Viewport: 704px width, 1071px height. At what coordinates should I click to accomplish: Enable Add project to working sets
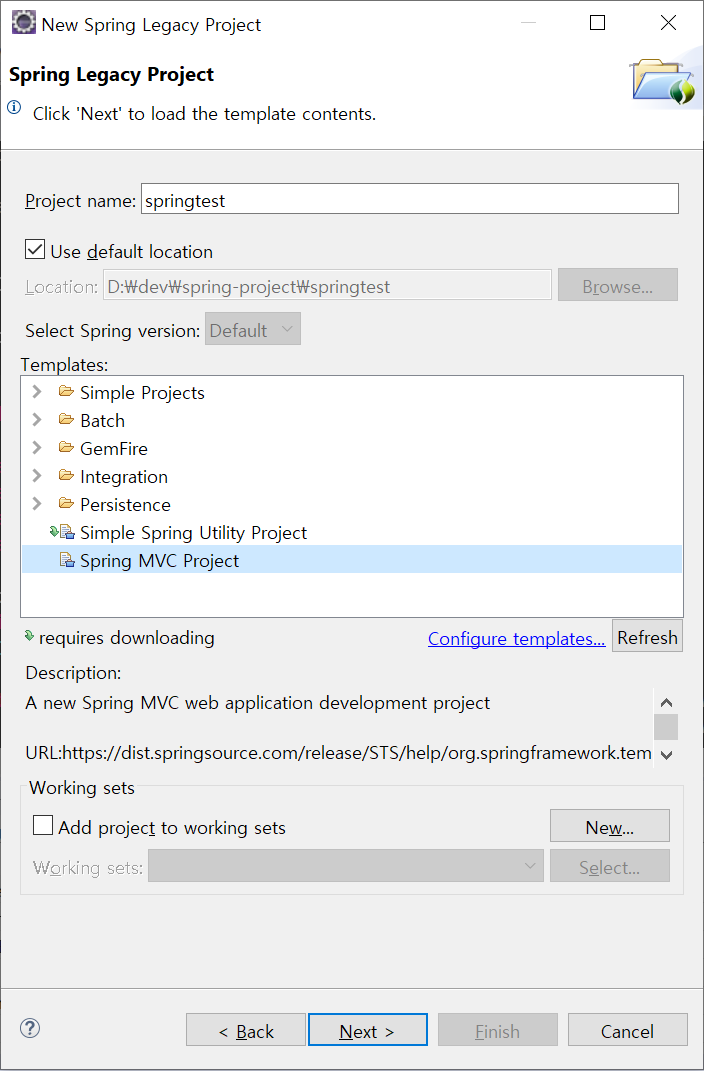[43, 825]
